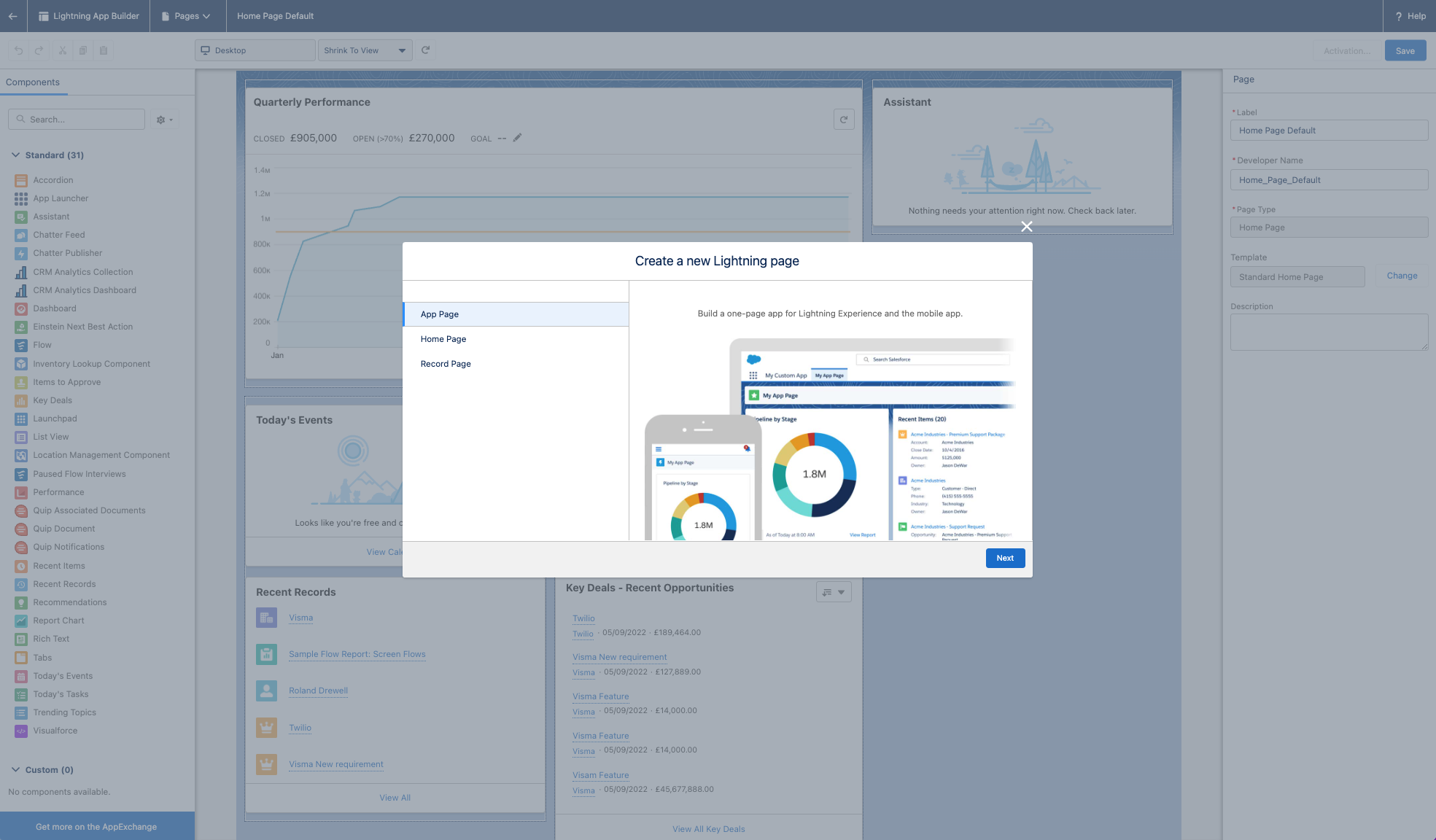Select the CRM Analytics Dashboard component icon
The image size is (1436, 840).
click(x=21, y=290)
